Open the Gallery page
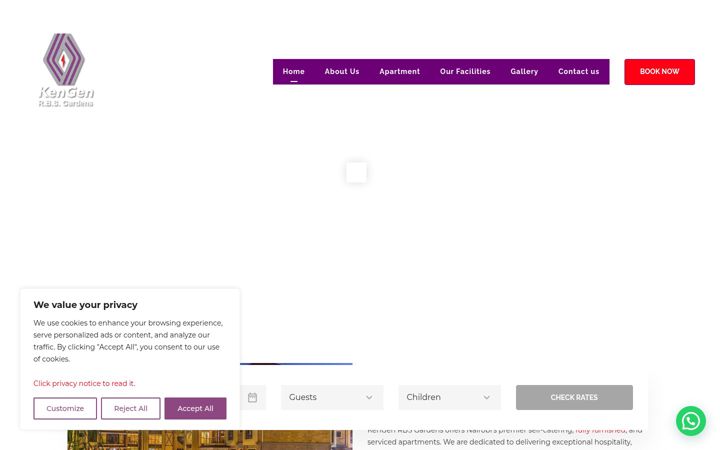 pos(524,72)
